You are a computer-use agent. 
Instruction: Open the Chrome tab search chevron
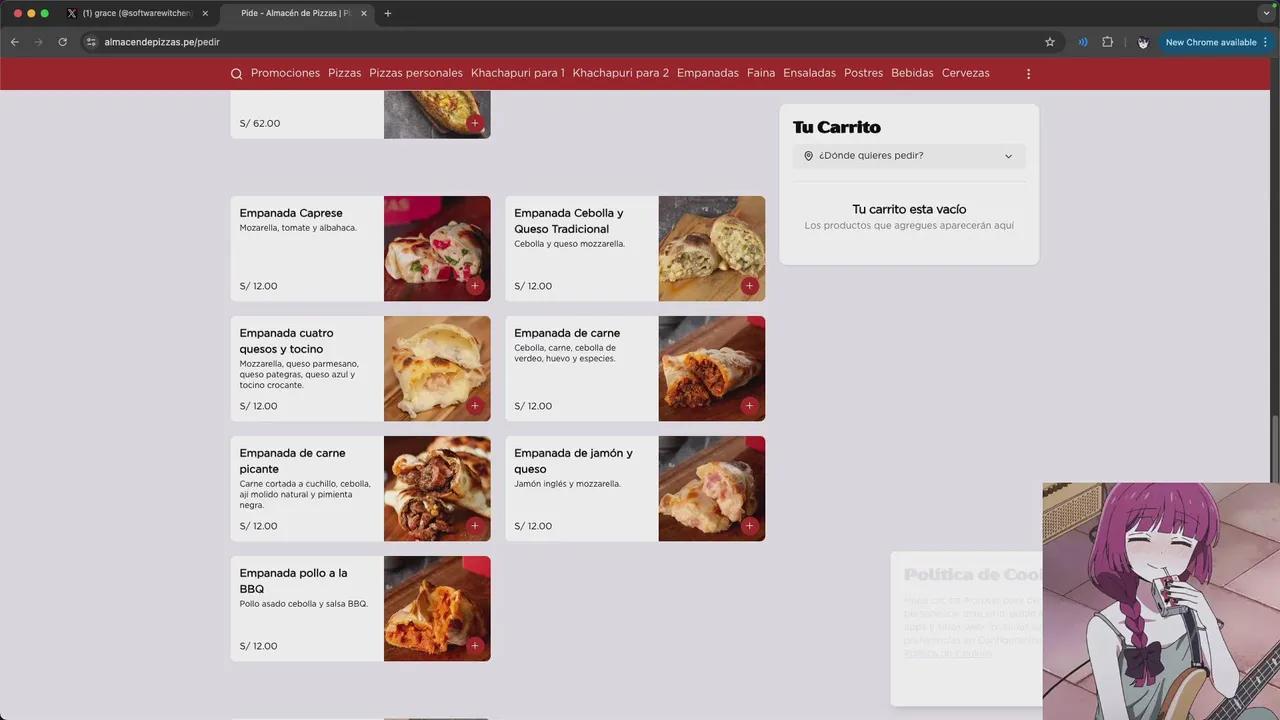(1266, 13)
